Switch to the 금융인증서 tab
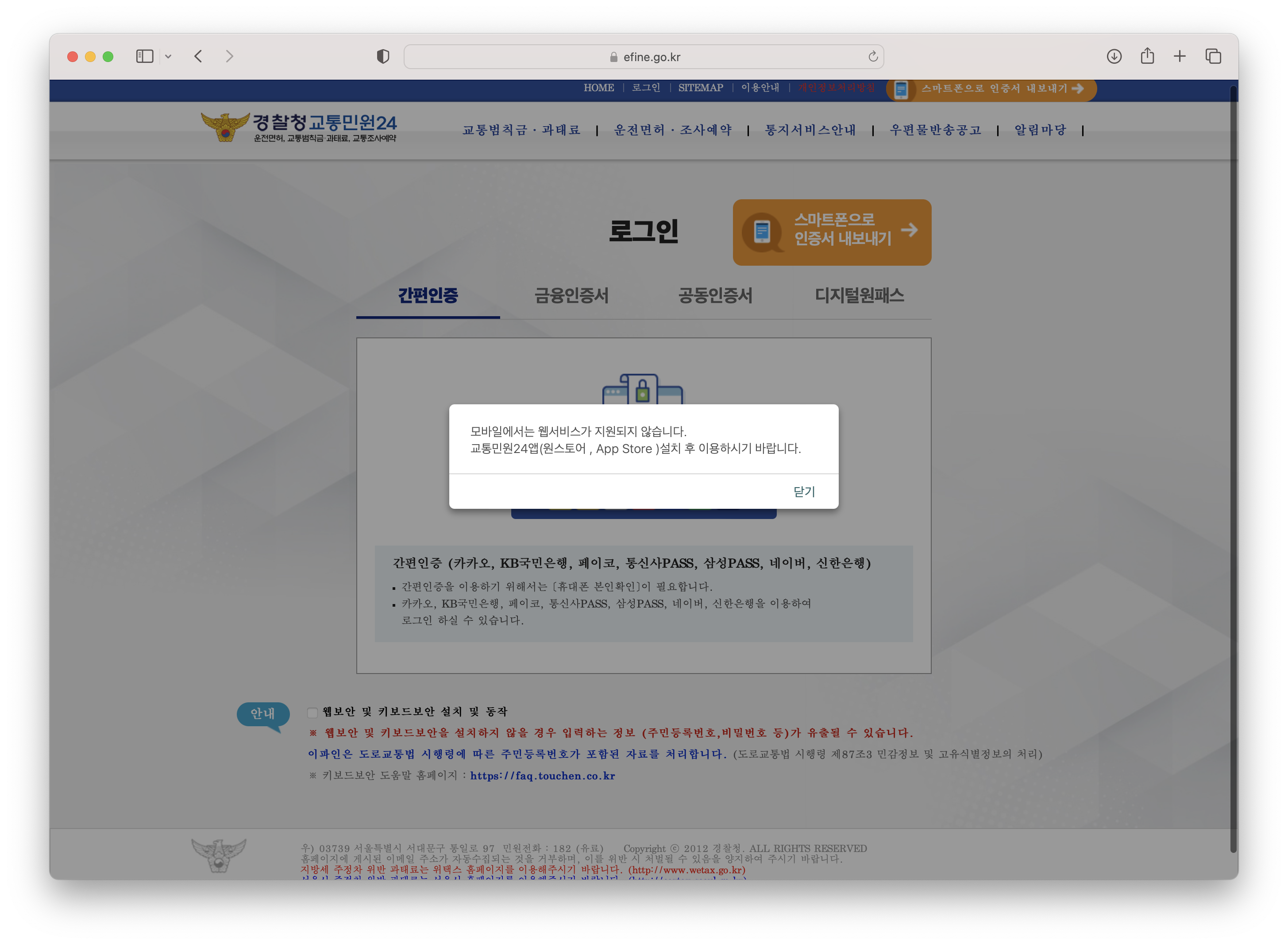The width and height of the screenshot is (1288, 945). click(571, 296)
